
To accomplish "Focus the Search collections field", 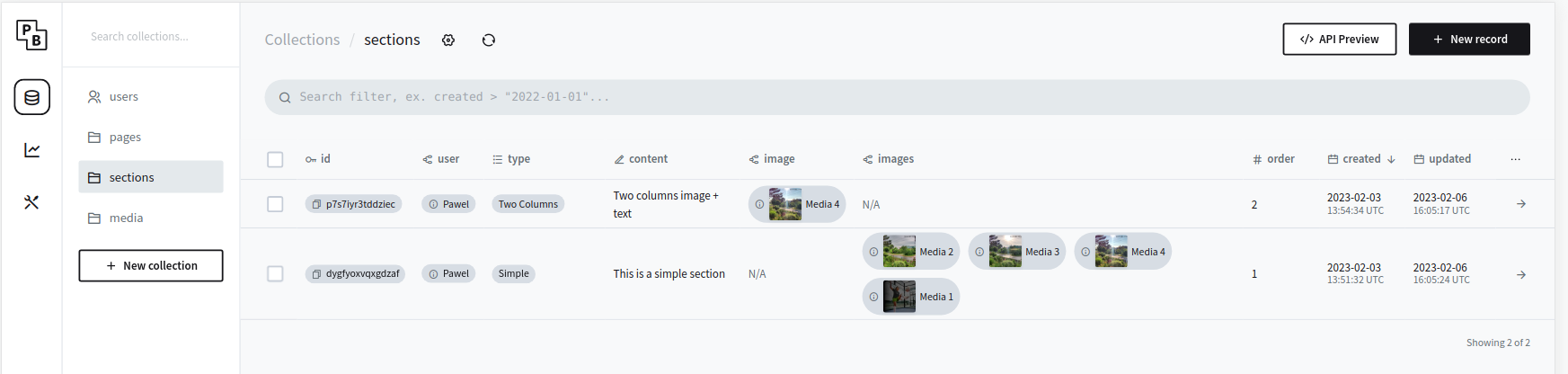I will tap(151, 36).
